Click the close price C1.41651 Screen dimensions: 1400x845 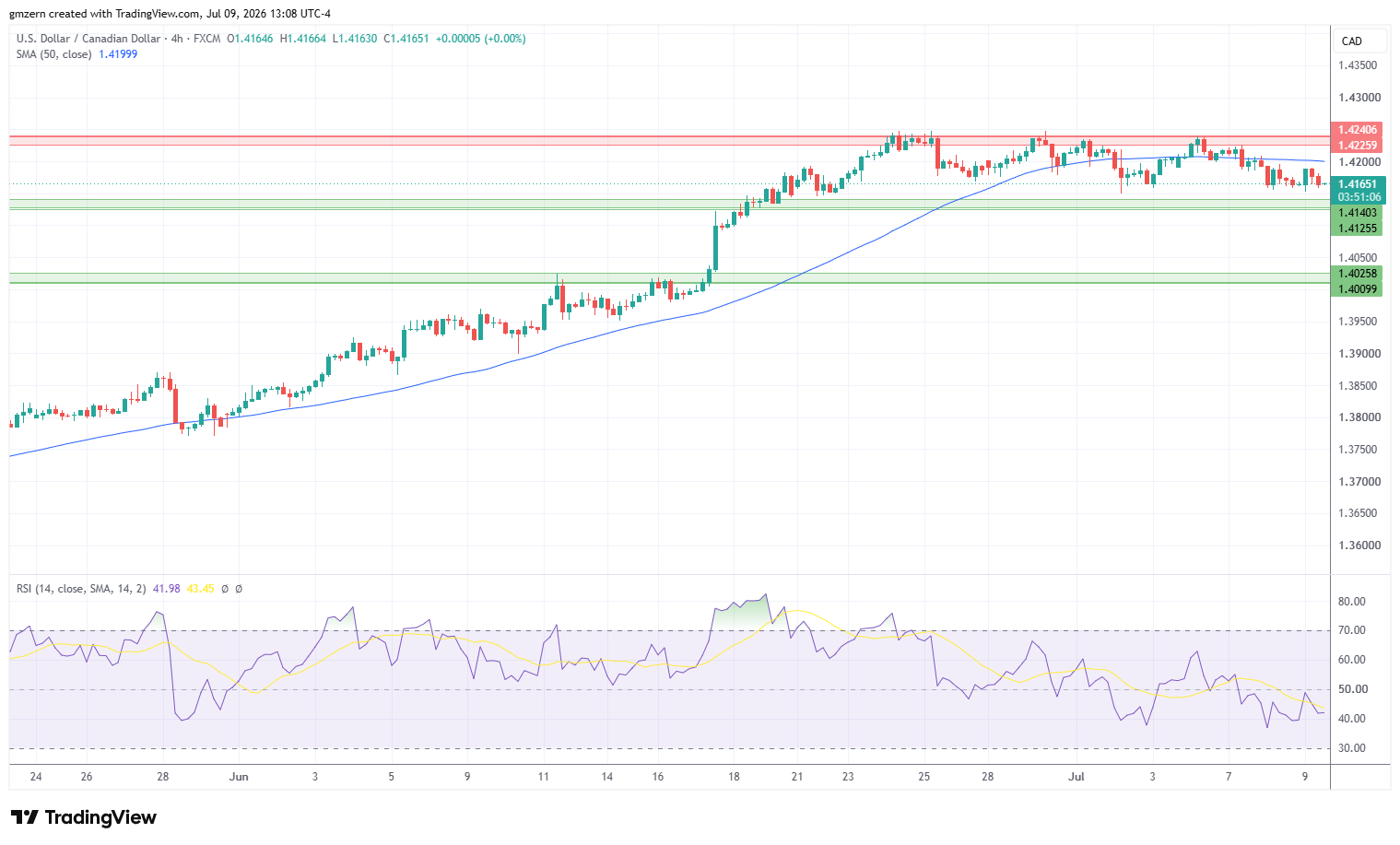406,39
